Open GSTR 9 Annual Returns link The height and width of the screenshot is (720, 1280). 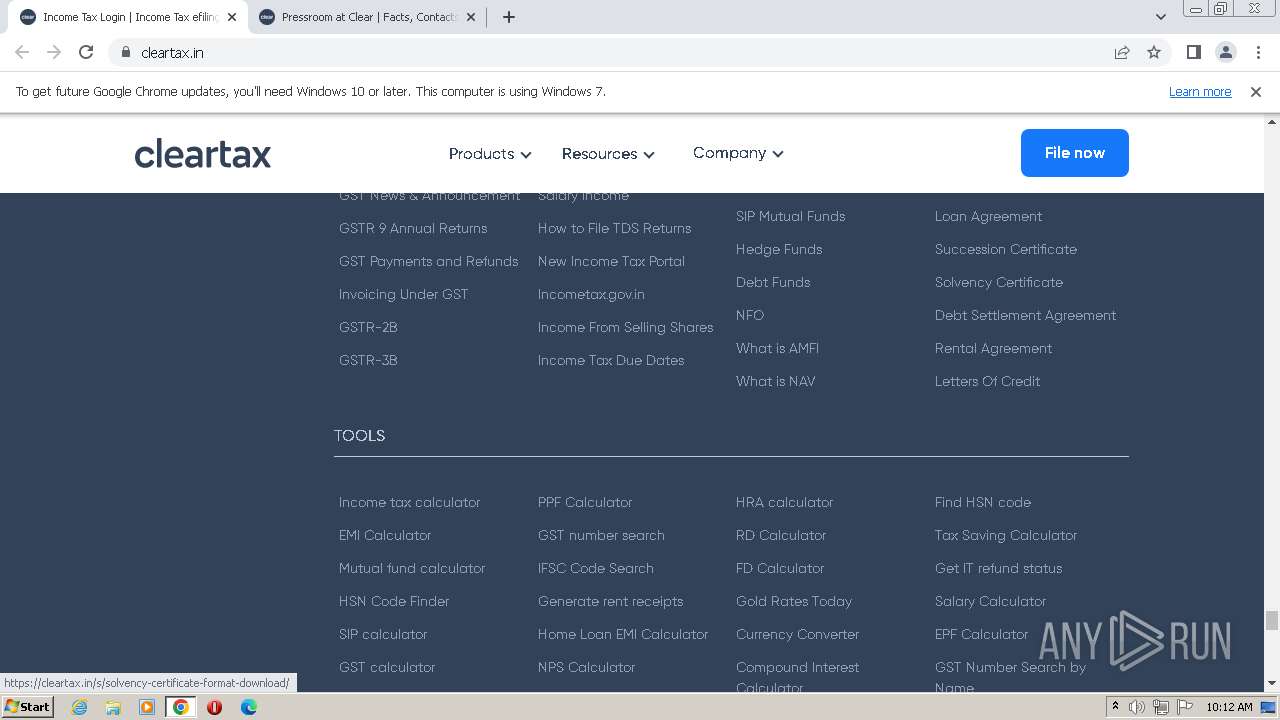[x=413, y=228]
